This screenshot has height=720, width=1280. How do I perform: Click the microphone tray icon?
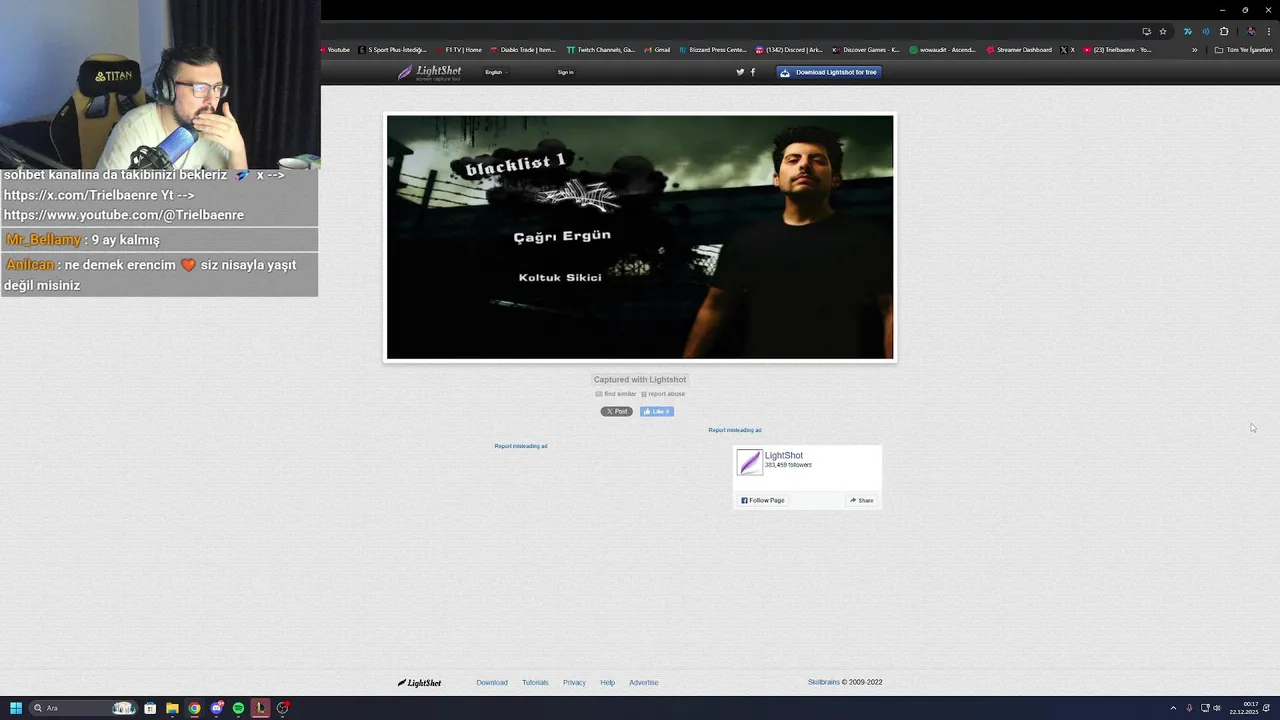pyautogui.click(x=1189, y=708)
